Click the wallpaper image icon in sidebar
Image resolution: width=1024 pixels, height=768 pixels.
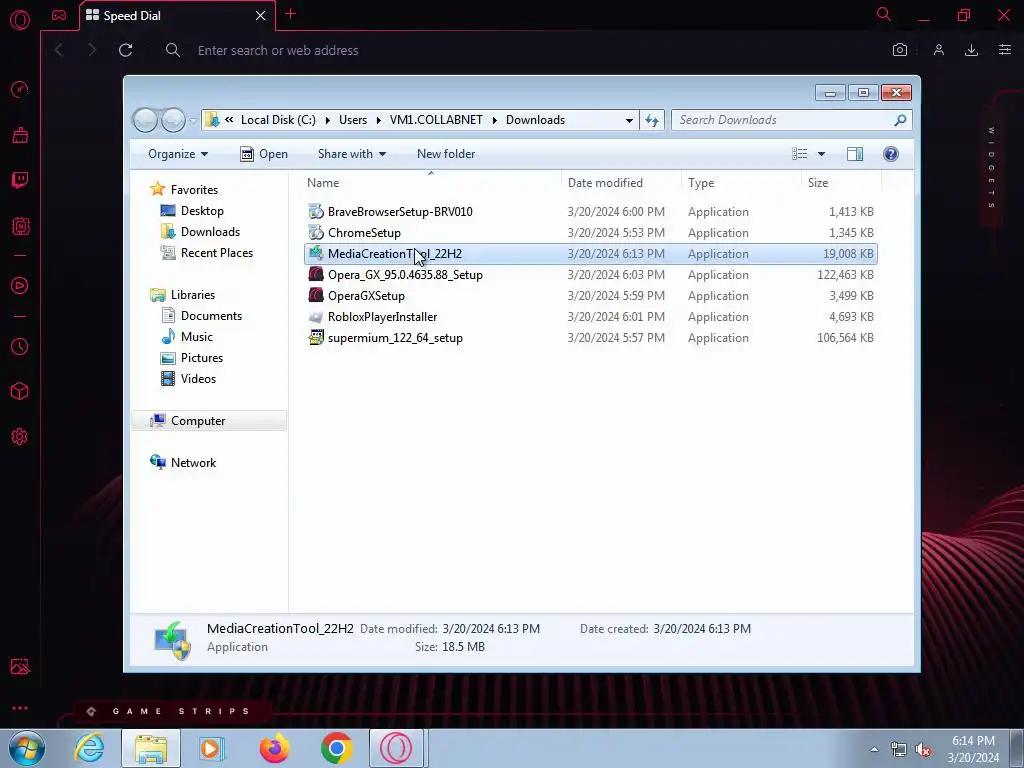(20, 666)
